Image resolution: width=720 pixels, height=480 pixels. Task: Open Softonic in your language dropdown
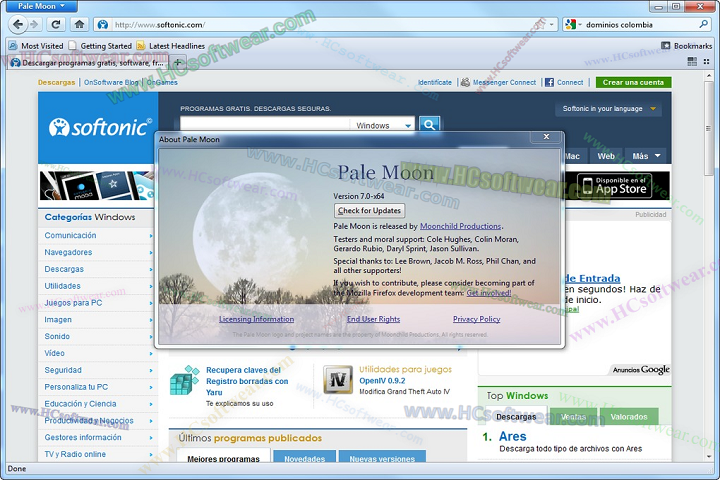[x=610, y=109]
